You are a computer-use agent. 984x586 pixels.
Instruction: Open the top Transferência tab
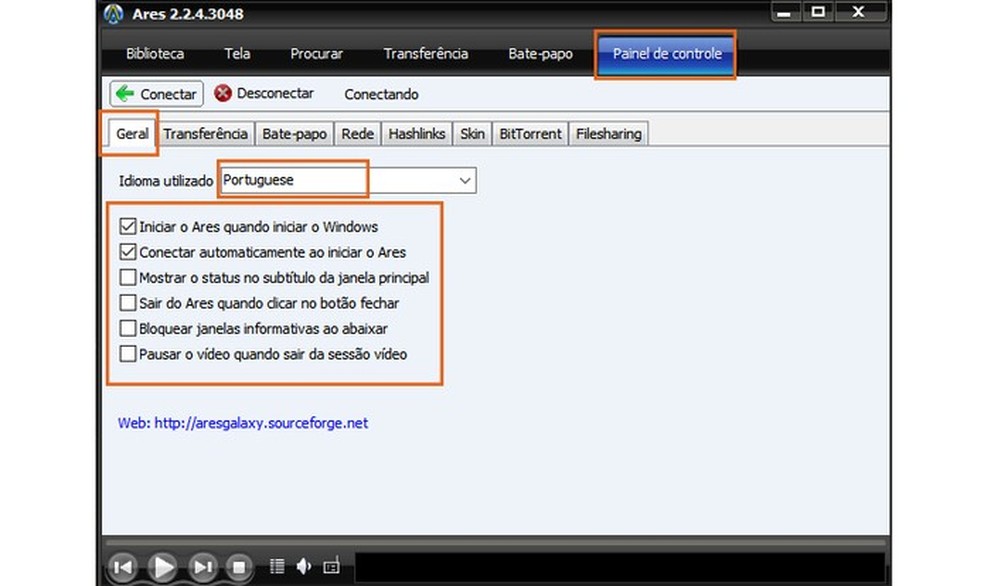pos(425,54)
